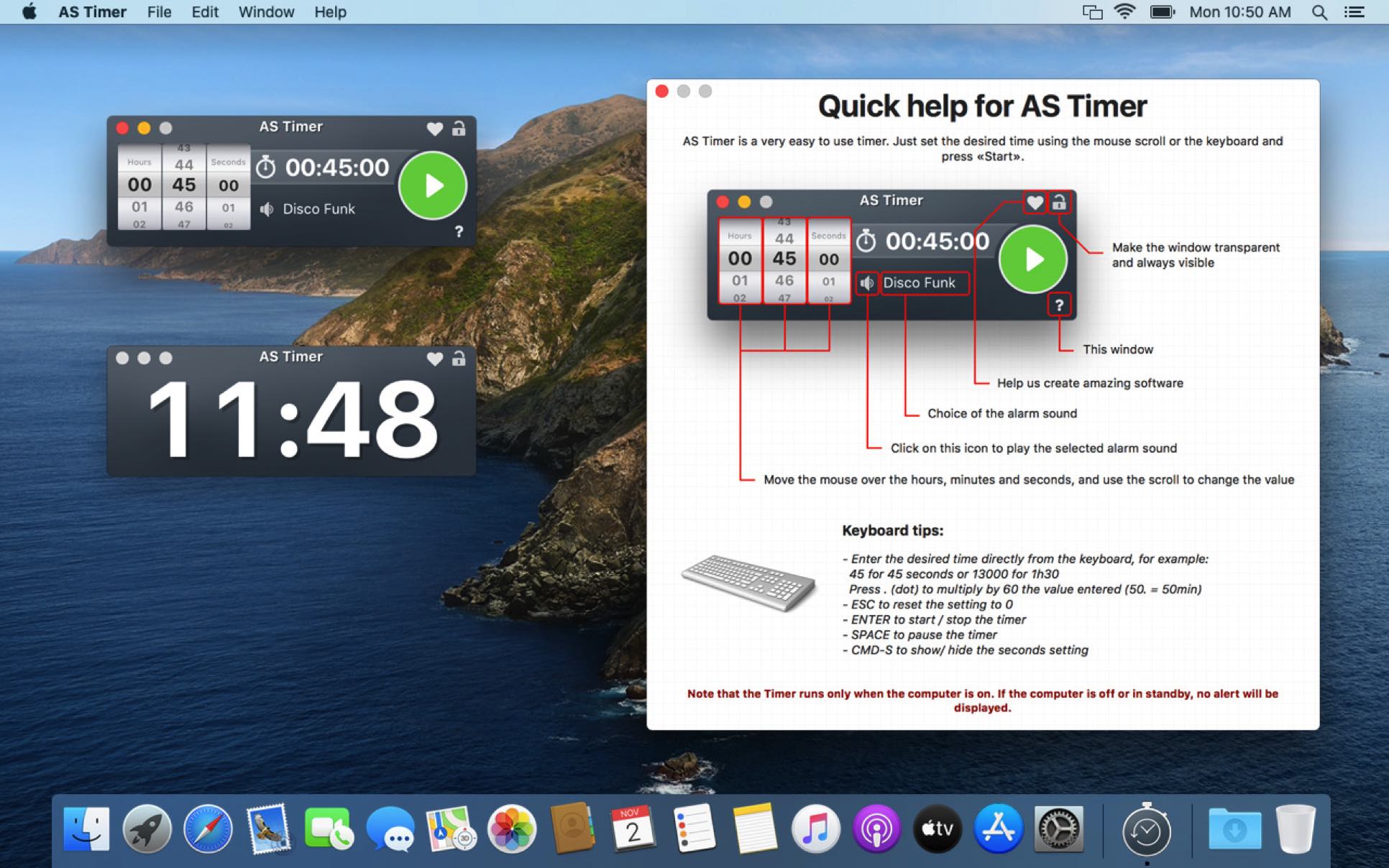
Task: Select the Hours picker column
Action: (139, 185)
